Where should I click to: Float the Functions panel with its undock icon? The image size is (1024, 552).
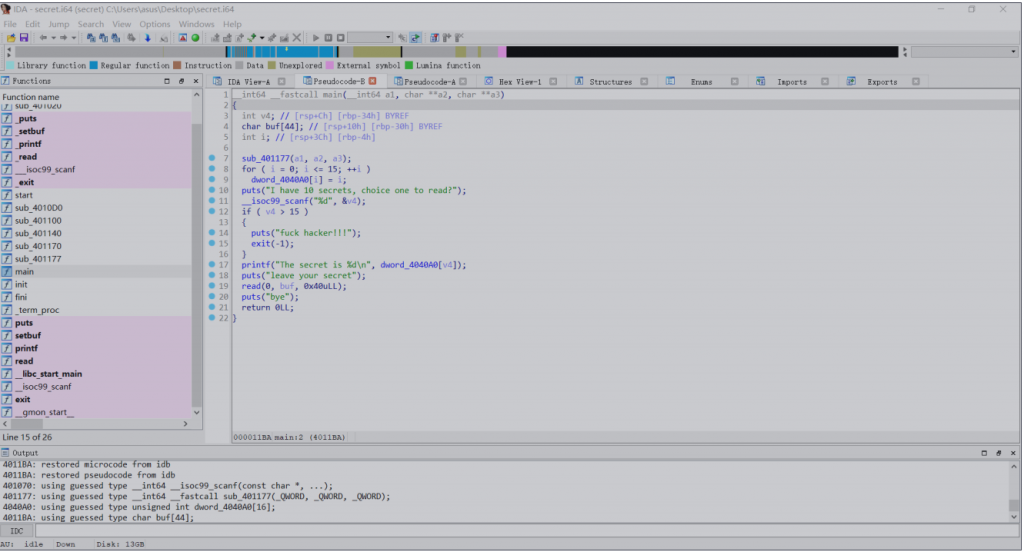tap(182, 81)
